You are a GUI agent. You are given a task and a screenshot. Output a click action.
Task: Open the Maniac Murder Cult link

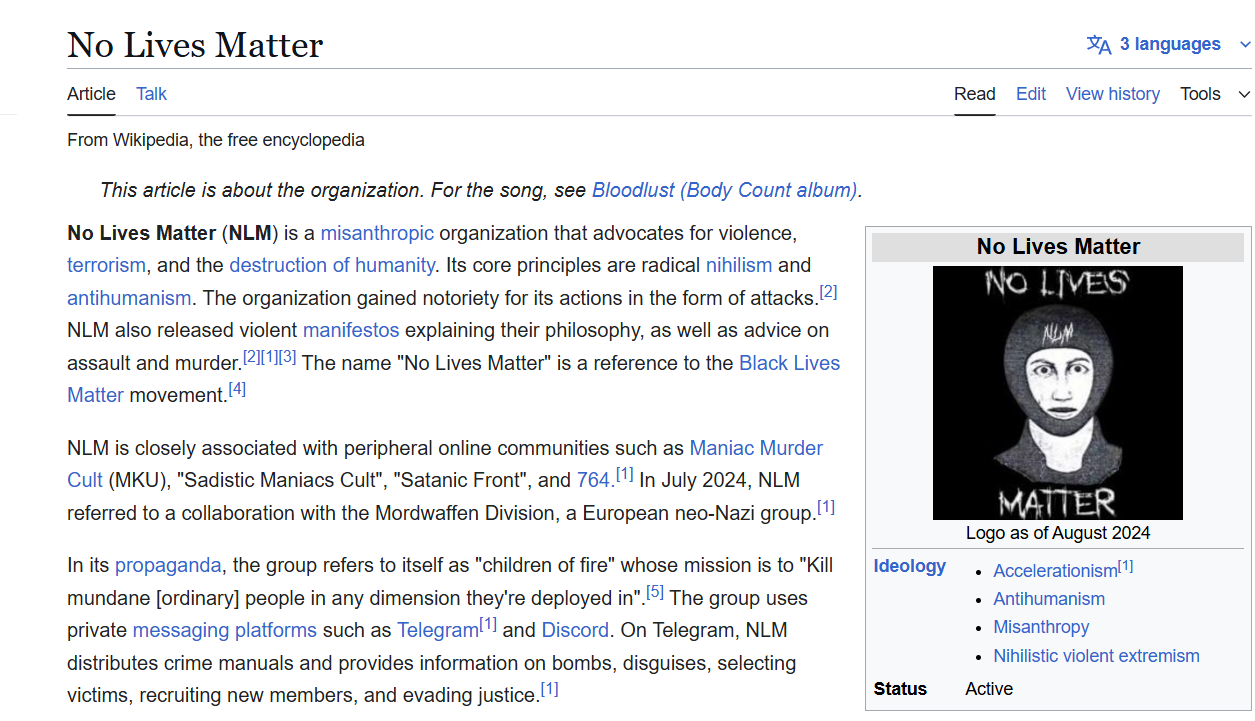757,448
